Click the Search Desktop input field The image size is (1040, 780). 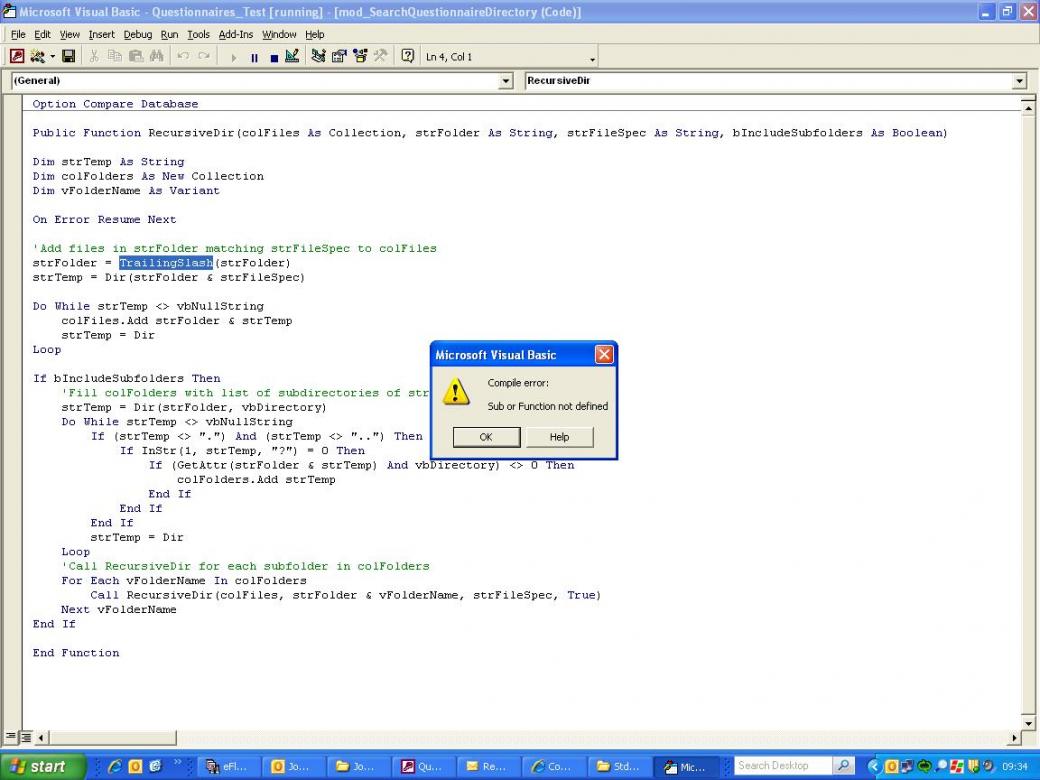pyautogui.click(x=782, y=766)
